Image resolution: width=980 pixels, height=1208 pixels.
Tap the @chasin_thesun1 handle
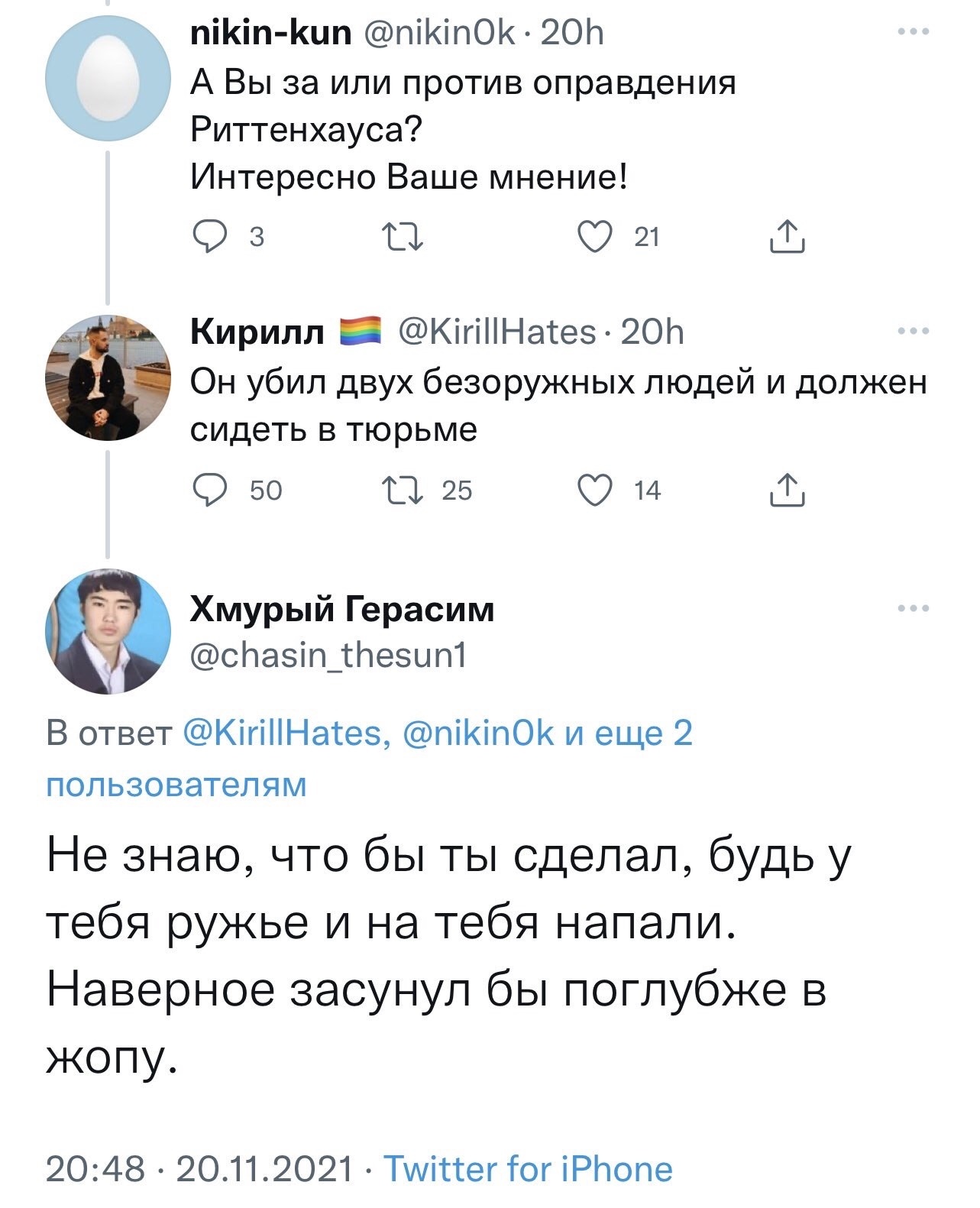328,656
